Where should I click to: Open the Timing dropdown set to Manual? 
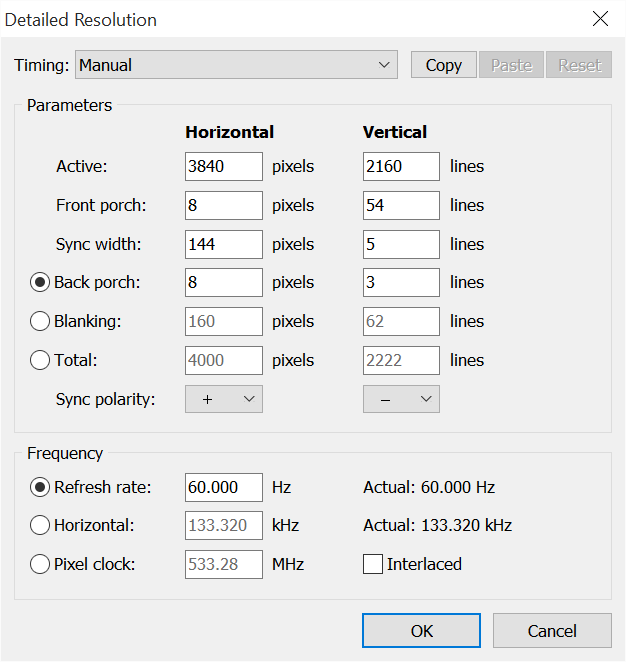coord(236,65)
